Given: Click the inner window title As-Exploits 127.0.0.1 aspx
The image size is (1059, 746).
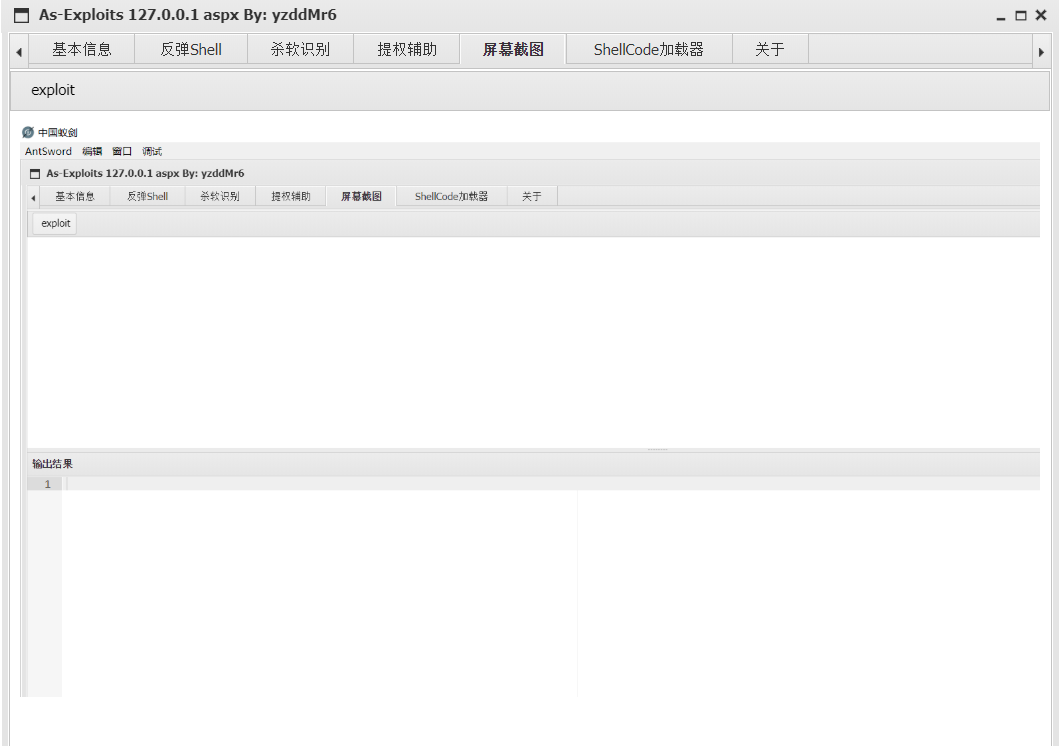Looking at the screenshot, I should (x=111, y=174).
